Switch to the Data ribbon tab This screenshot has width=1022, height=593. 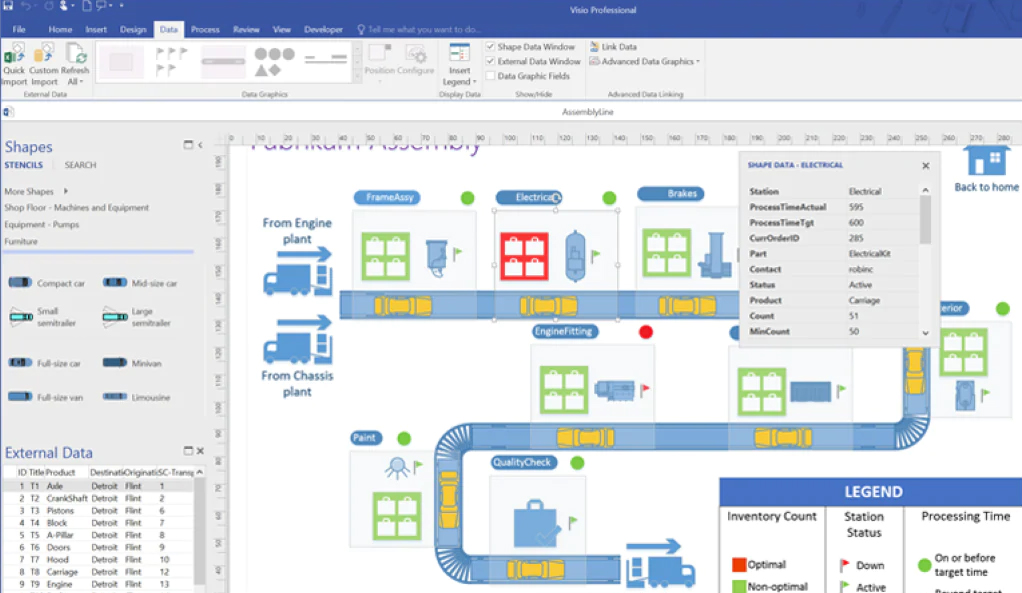coord(168,29)
